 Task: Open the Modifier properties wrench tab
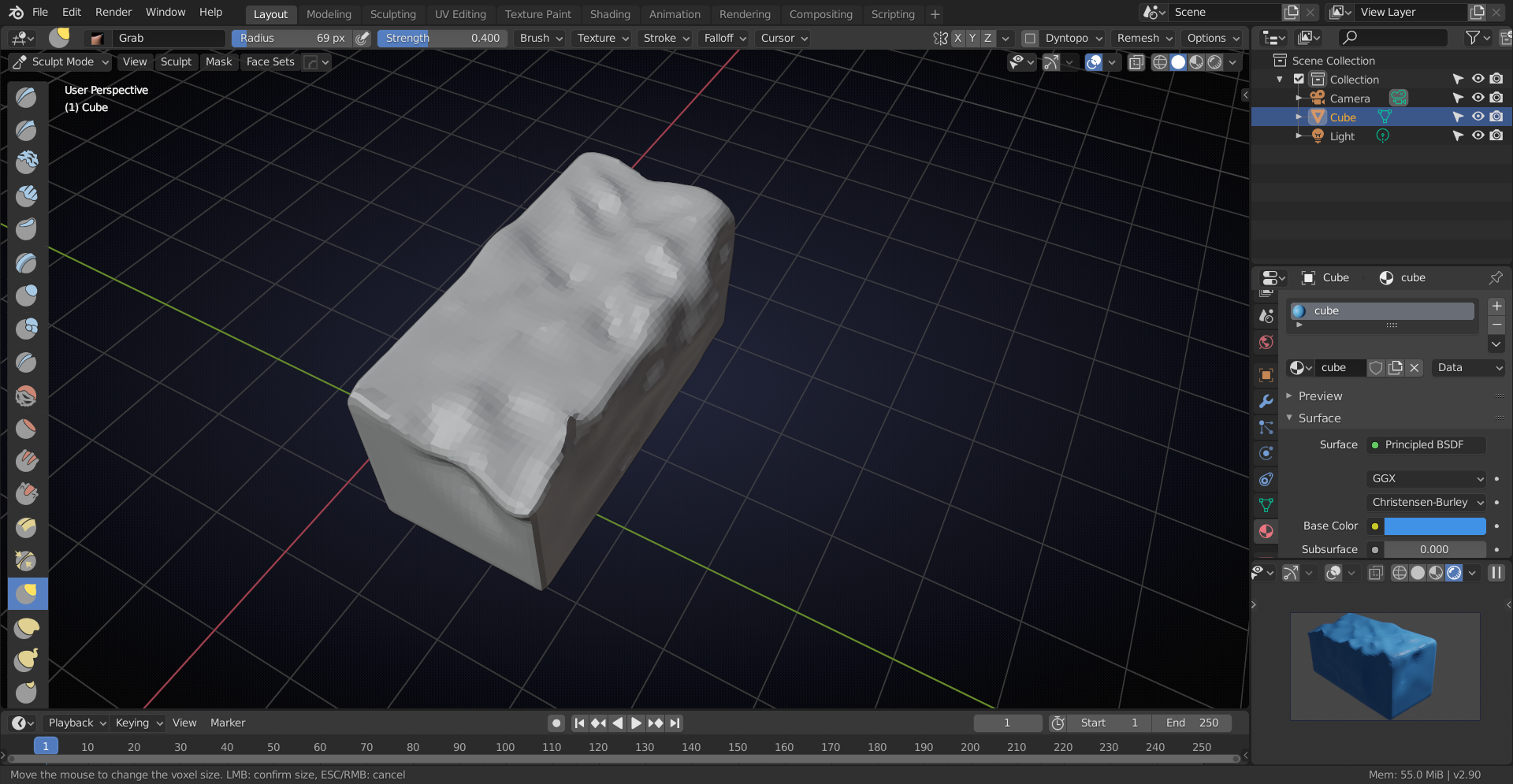tap(1266, 401)
